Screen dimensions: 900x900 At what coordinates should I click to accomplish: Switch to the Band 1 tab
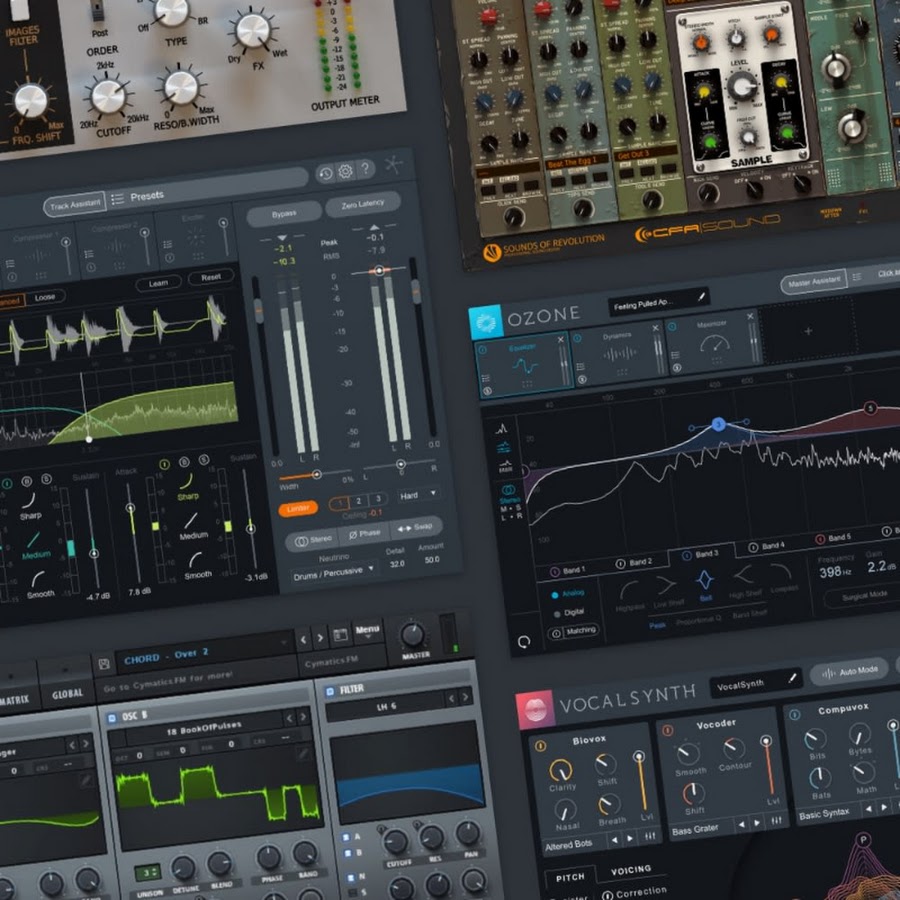tap(567, 571)
